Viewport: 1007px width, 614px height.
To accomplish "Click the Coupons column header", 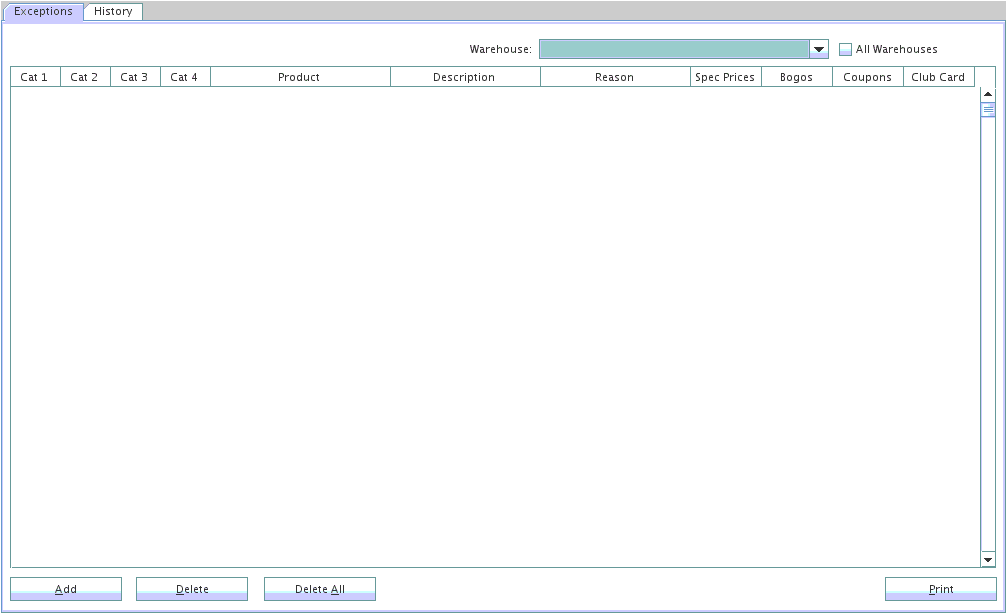I will point(867,77).
